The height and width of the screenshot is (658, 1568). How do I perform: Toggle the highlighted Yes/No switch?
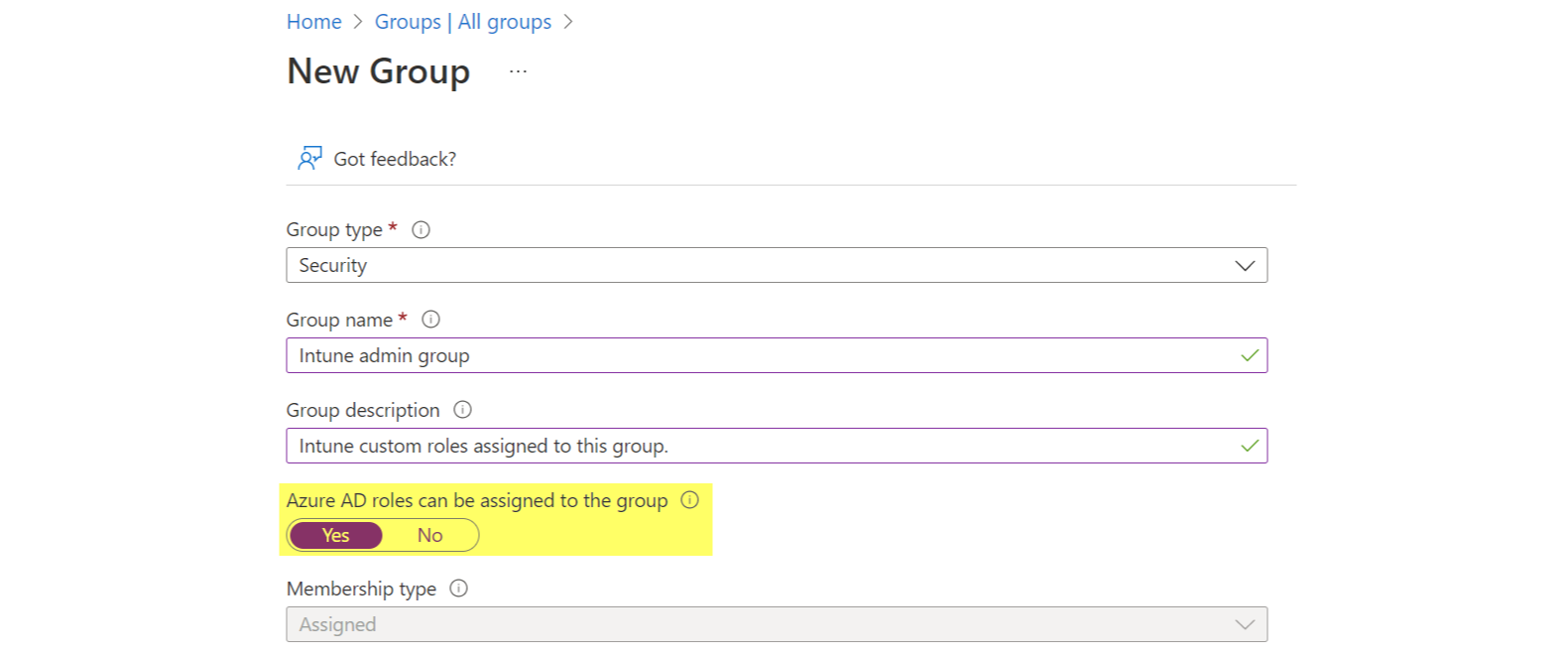coord(383,535)
